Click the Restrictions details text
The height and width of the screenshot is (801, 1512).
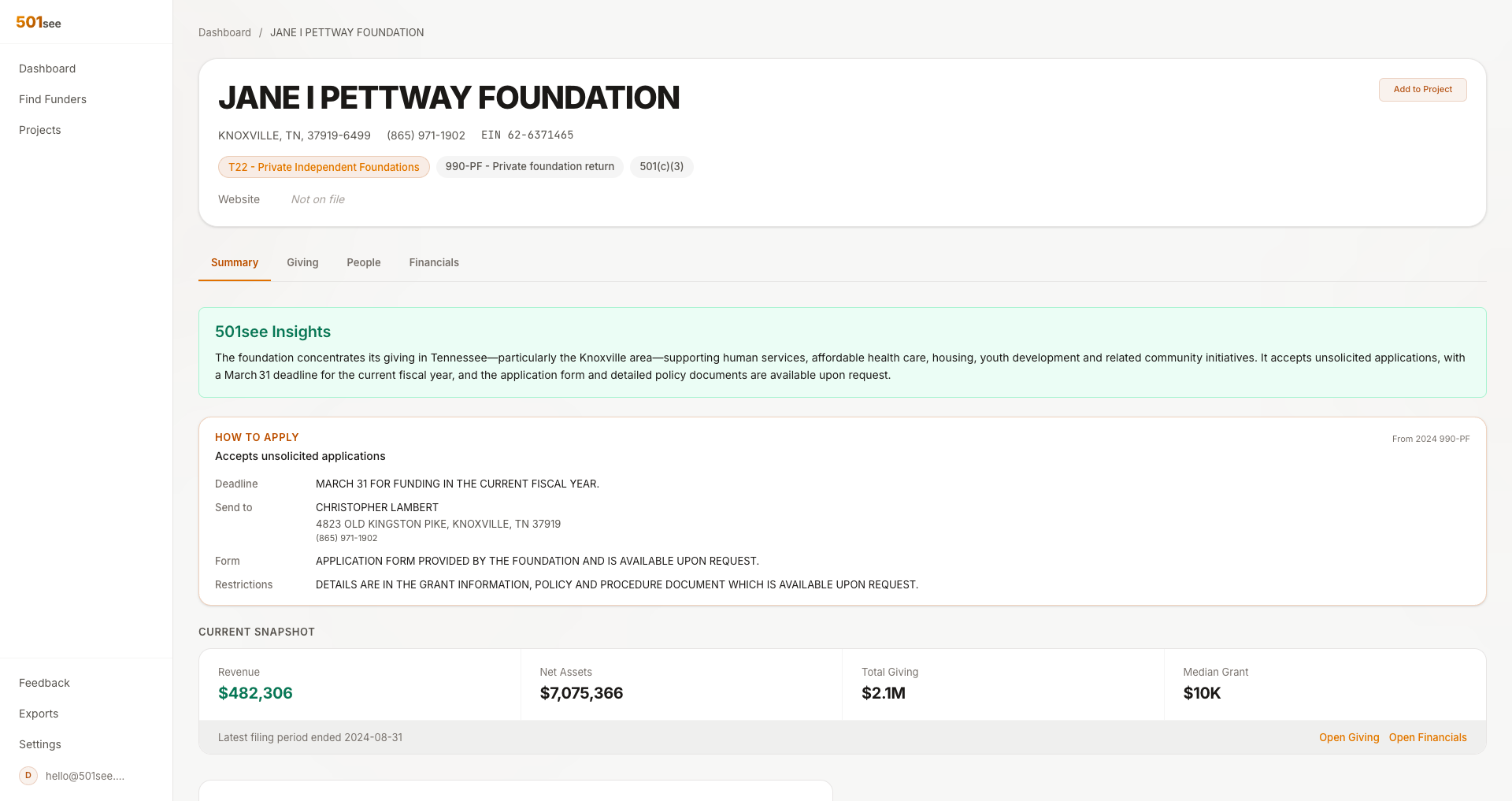(x=617, y=585)
